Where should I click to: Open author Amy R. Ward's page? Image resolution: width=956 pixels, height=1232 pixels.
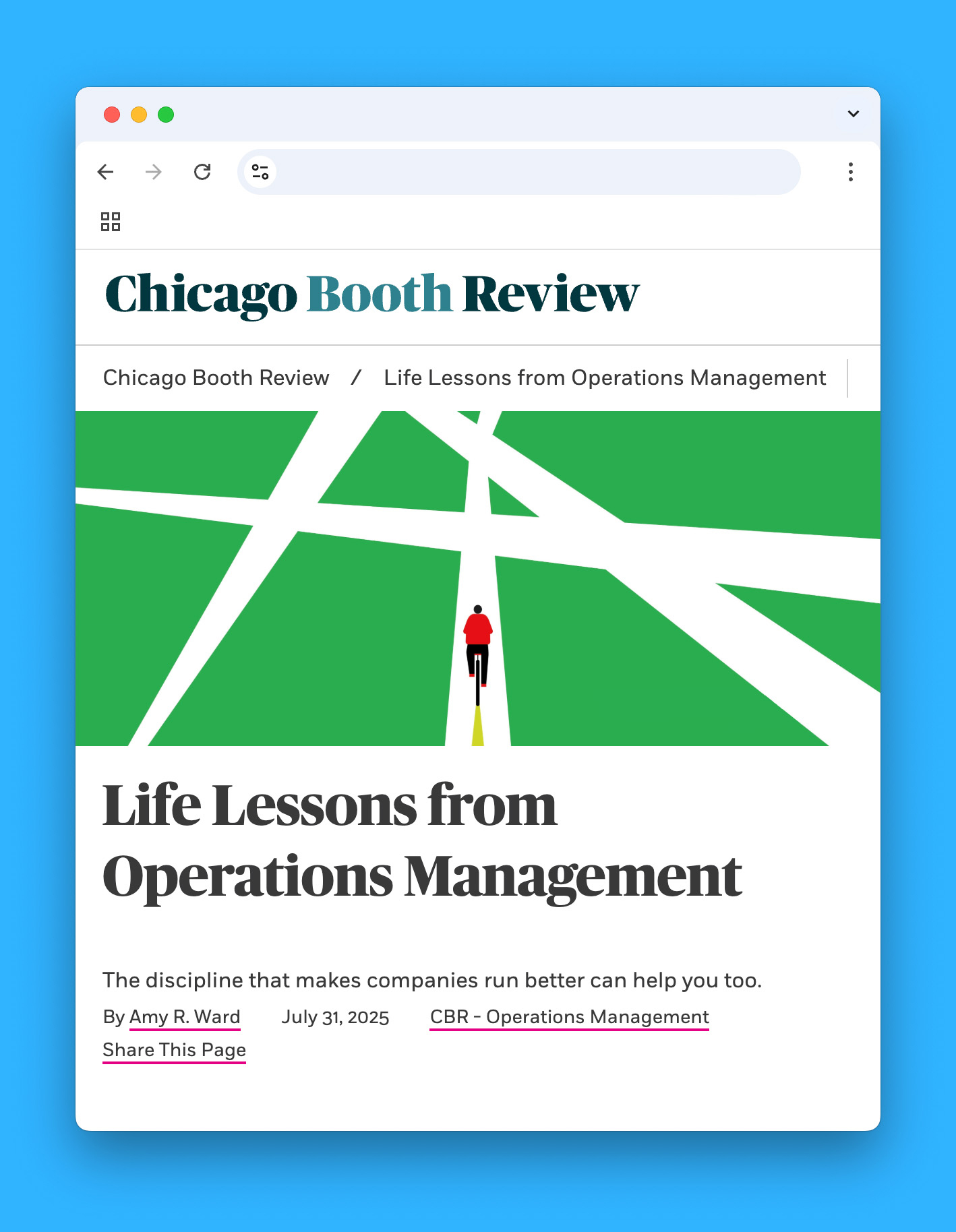click(x=184, y=1016)
